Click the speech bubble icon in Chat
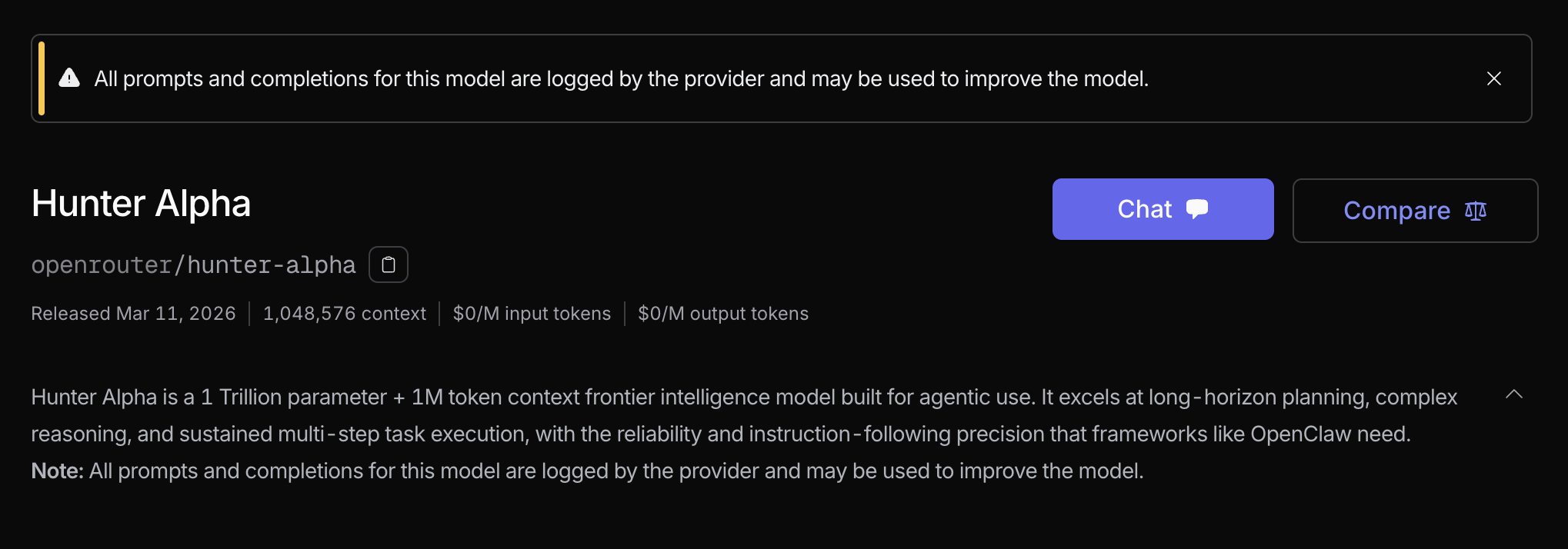 point(1197,209)
